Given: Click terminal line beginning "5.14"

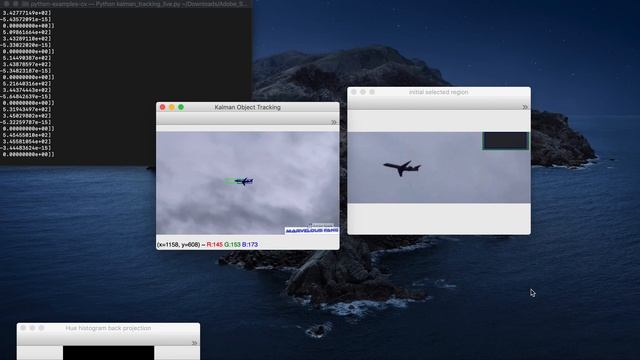Looking at the screenshot, I should click(27, 58).
